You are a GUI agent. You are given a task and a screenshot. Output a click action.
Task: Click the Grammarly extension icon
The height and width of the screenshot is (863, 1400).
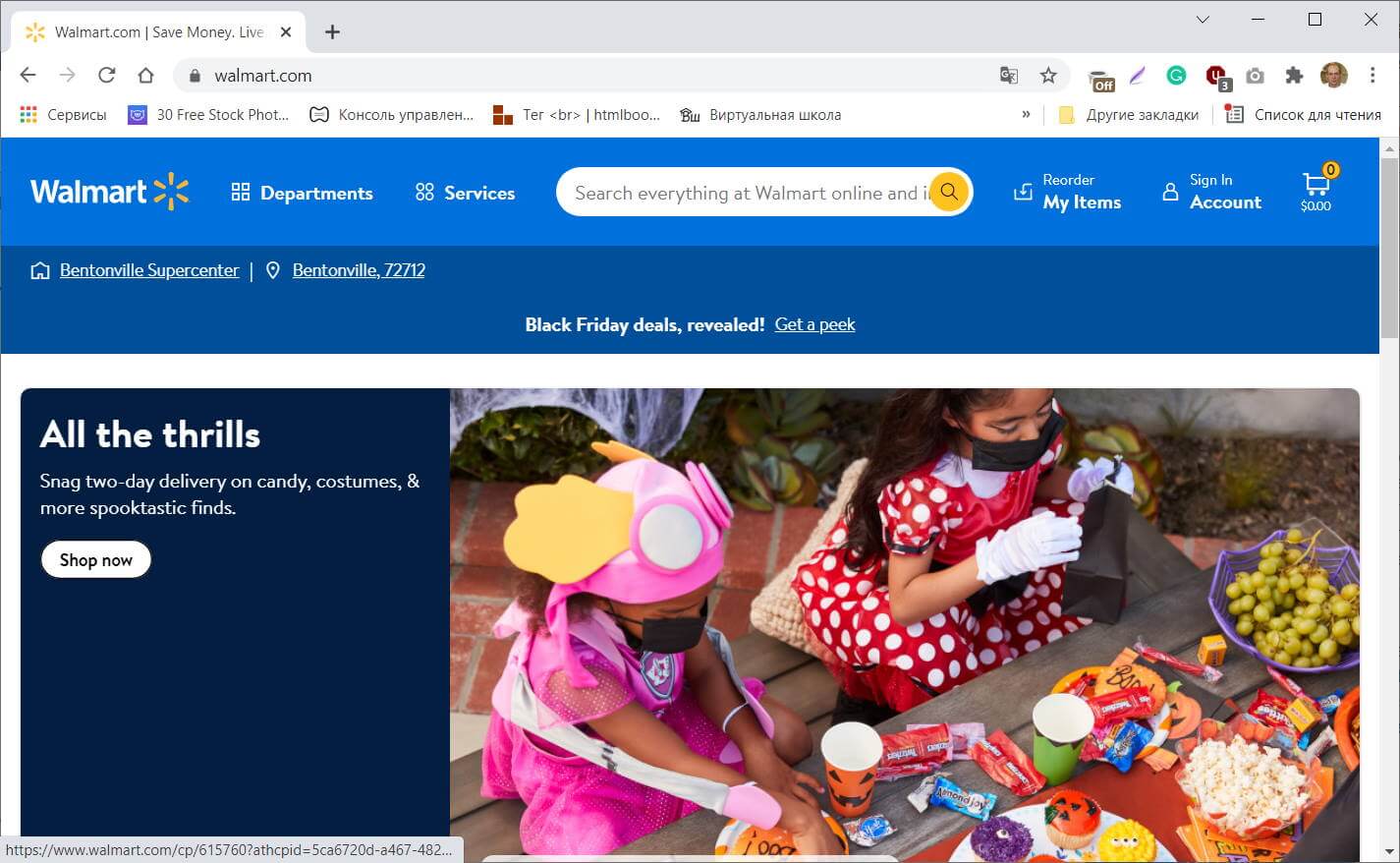pos(1176,76)
